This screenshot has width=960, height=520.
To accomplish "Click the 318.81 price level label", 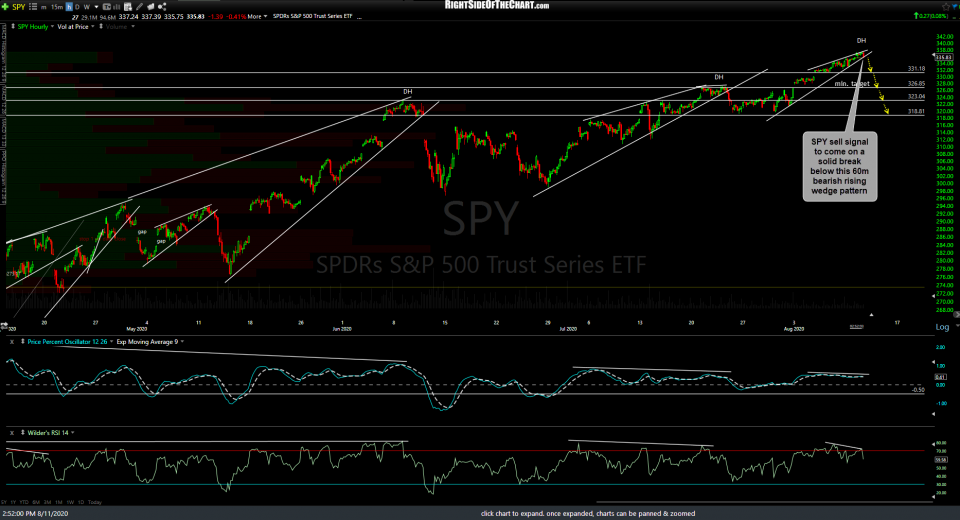I will click(x=916, y=111).
